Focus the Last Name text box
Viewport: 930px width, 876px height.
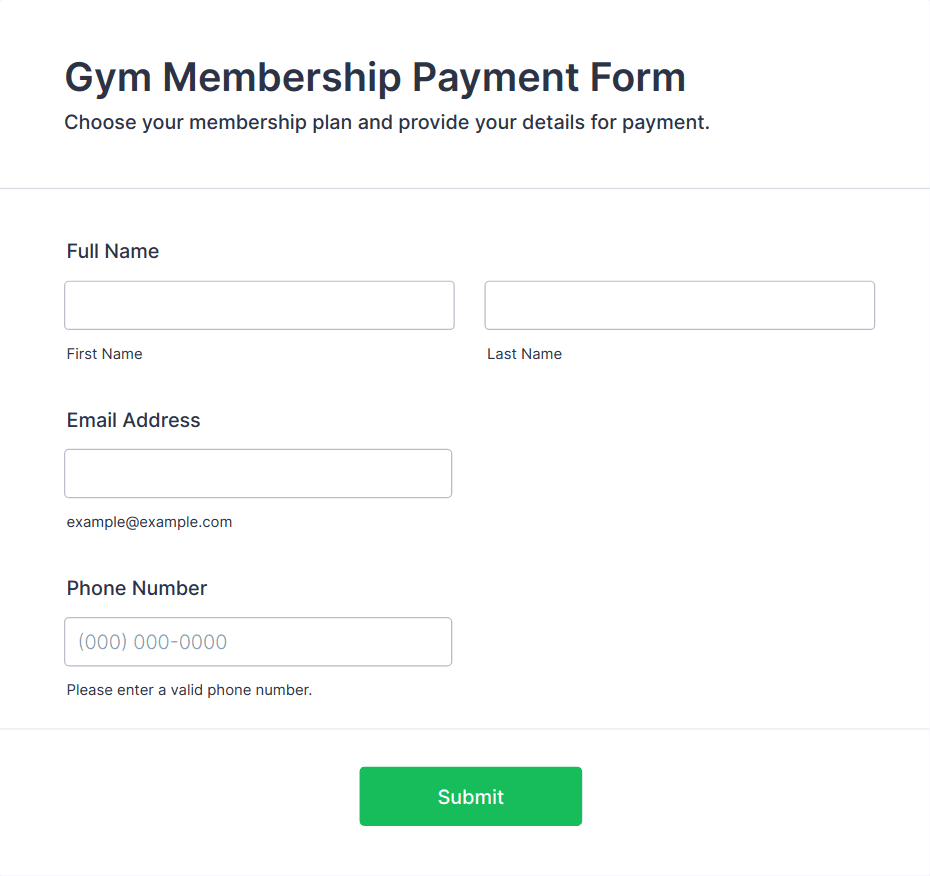point(679,305)
